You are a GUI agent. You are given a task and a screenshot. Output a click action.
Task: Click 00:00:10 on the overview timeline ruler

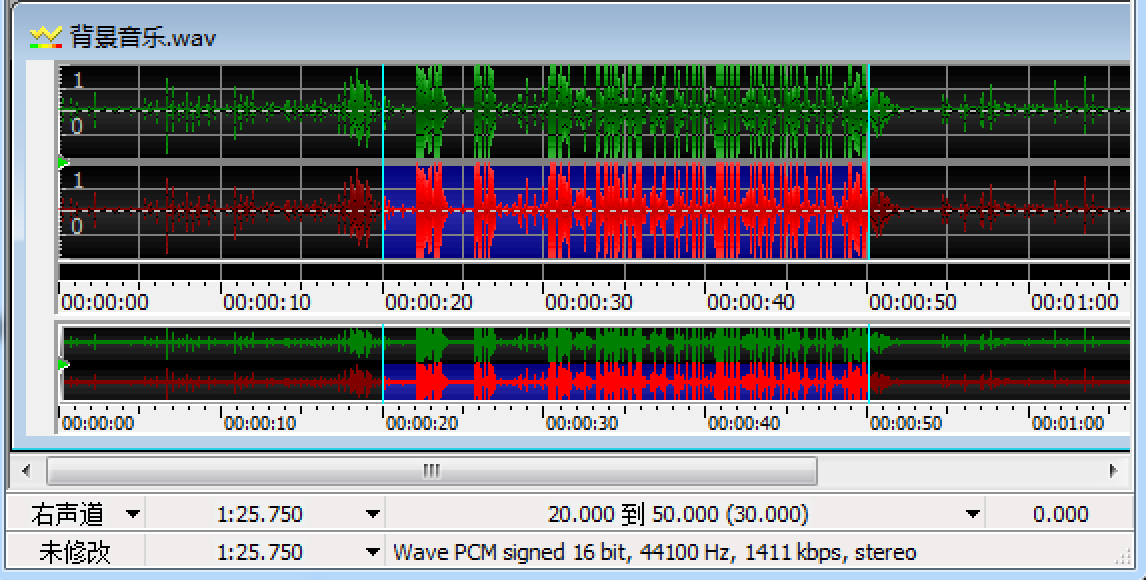click(260, 423)
